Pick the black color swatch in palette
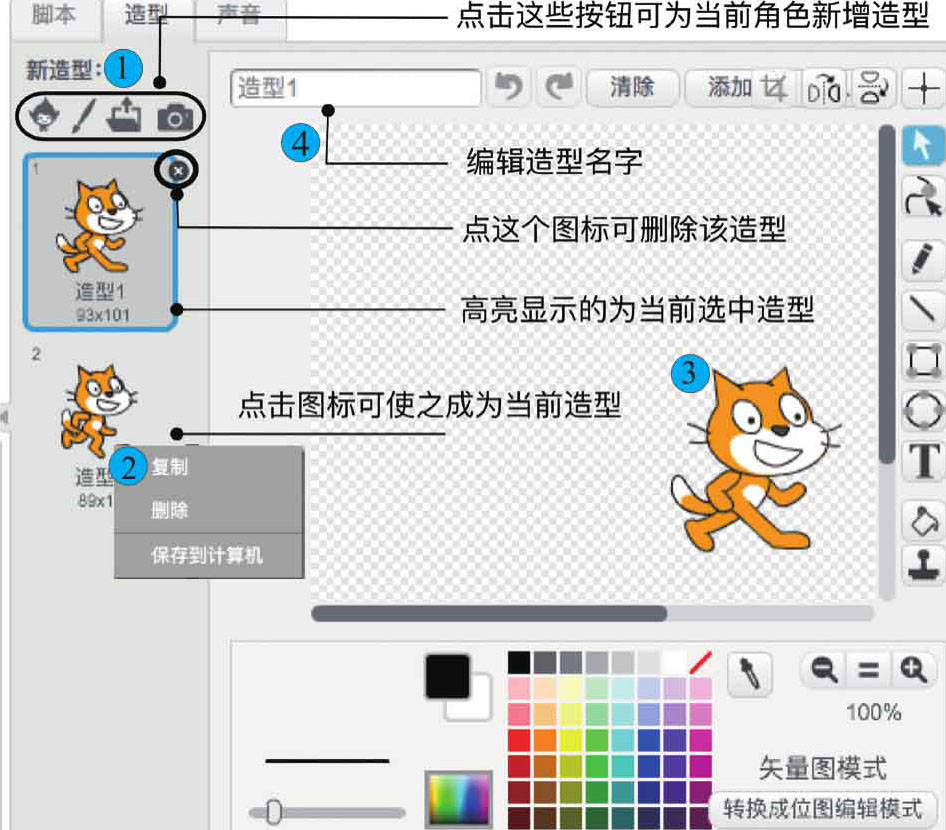This screenshot has height=830, width=946. click(x=519, y=662)
